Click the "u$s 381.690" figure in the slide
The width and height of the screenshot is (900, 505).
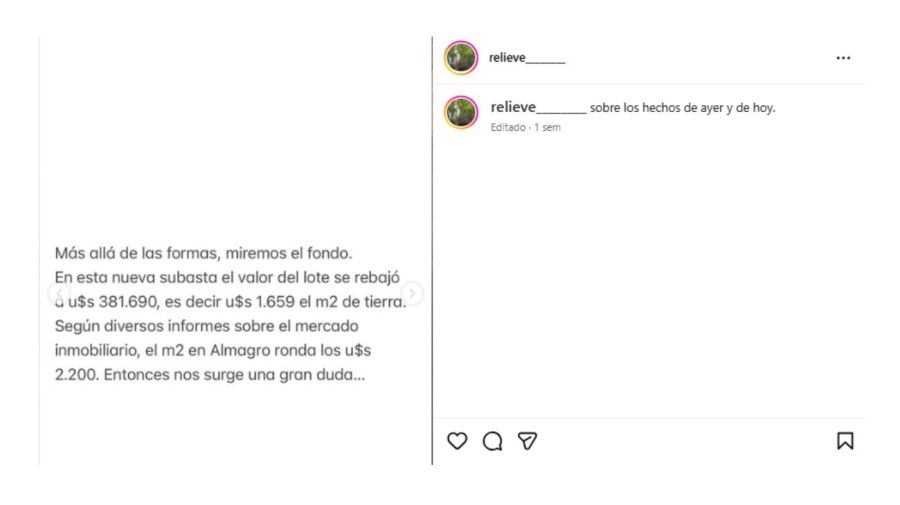pyautogui.click(x=112, y=302)
